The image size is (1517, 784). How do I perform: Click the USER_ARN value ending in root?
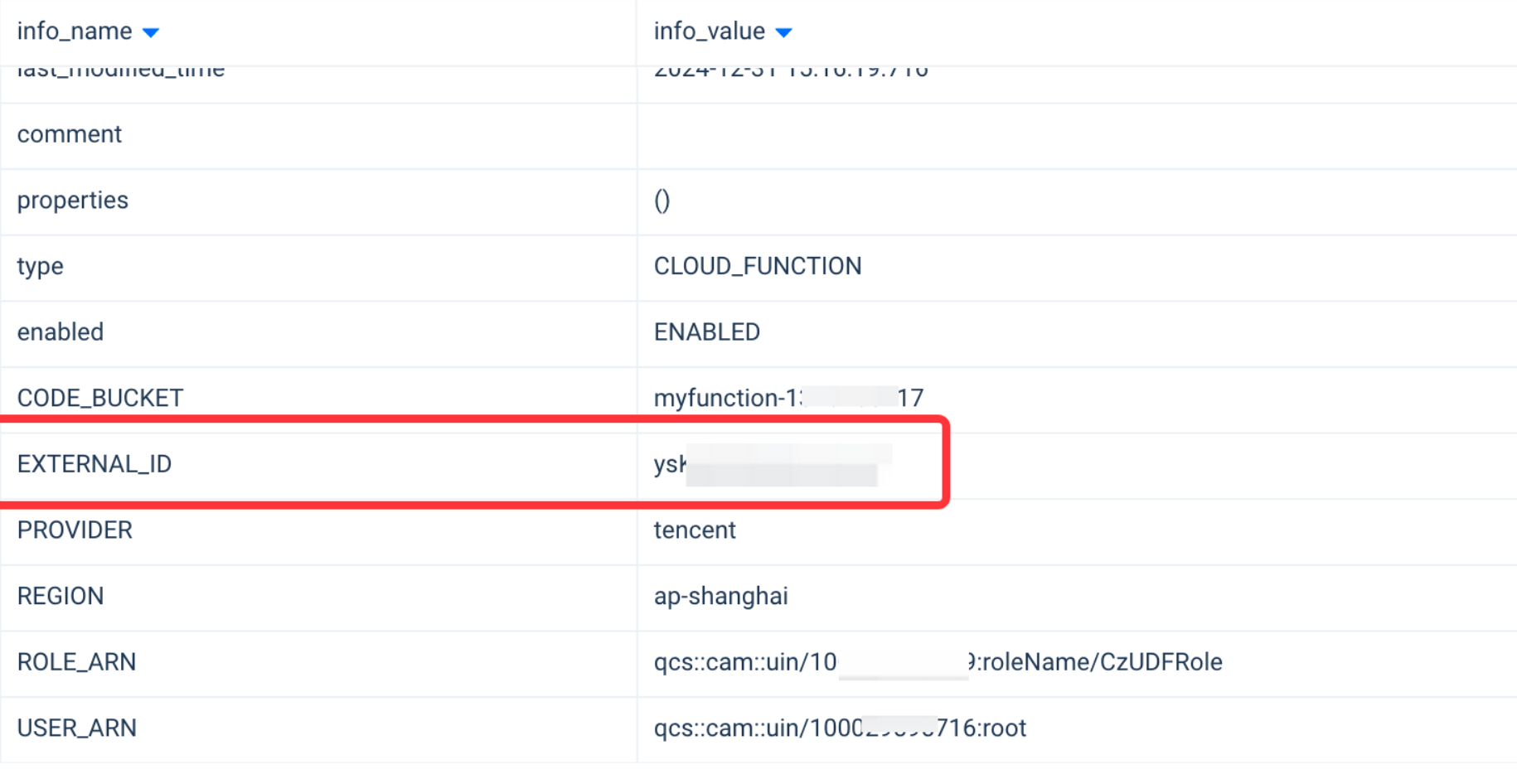(840, 728)
